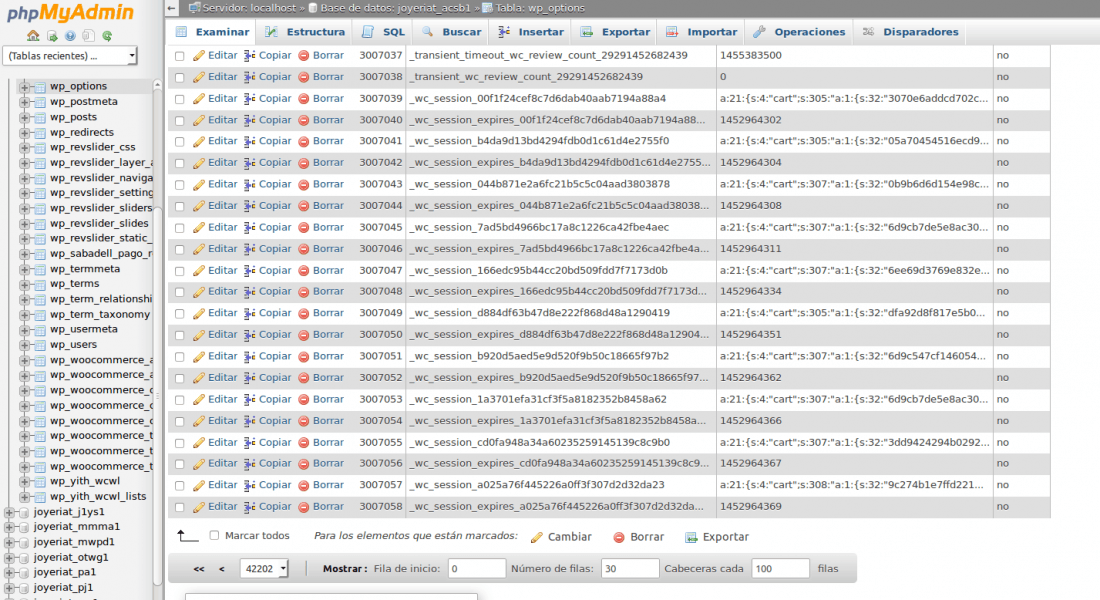Click the Número de filas input field
Image resolution: width=1100 pixels, height=600 pixels.
click(630, 568)
